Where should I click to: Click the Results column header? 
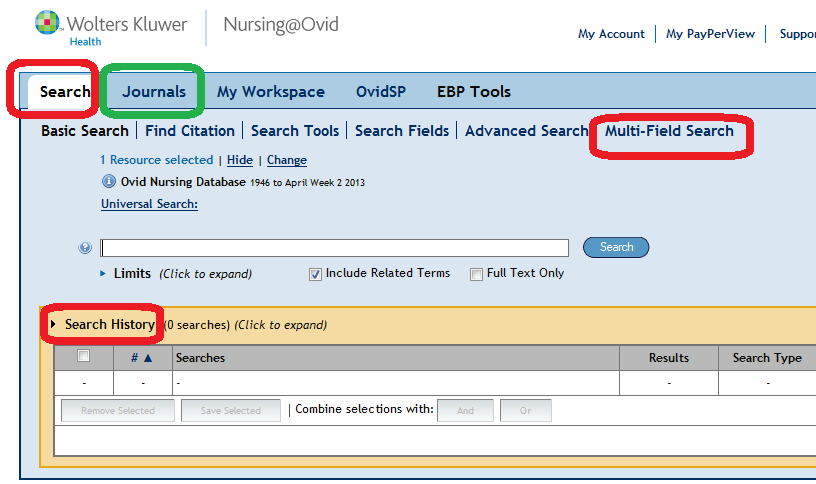669,358
